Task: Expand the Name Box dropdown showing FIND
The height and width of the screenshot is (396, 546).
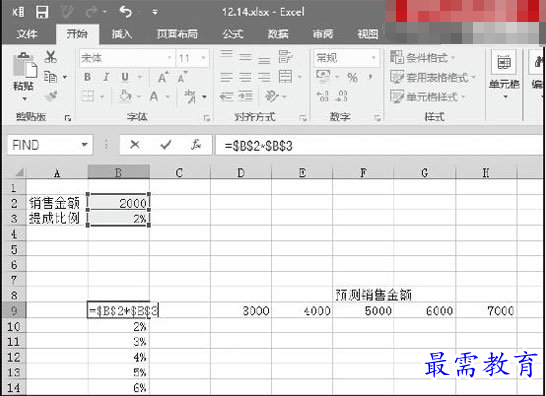Action: point(84,145)
